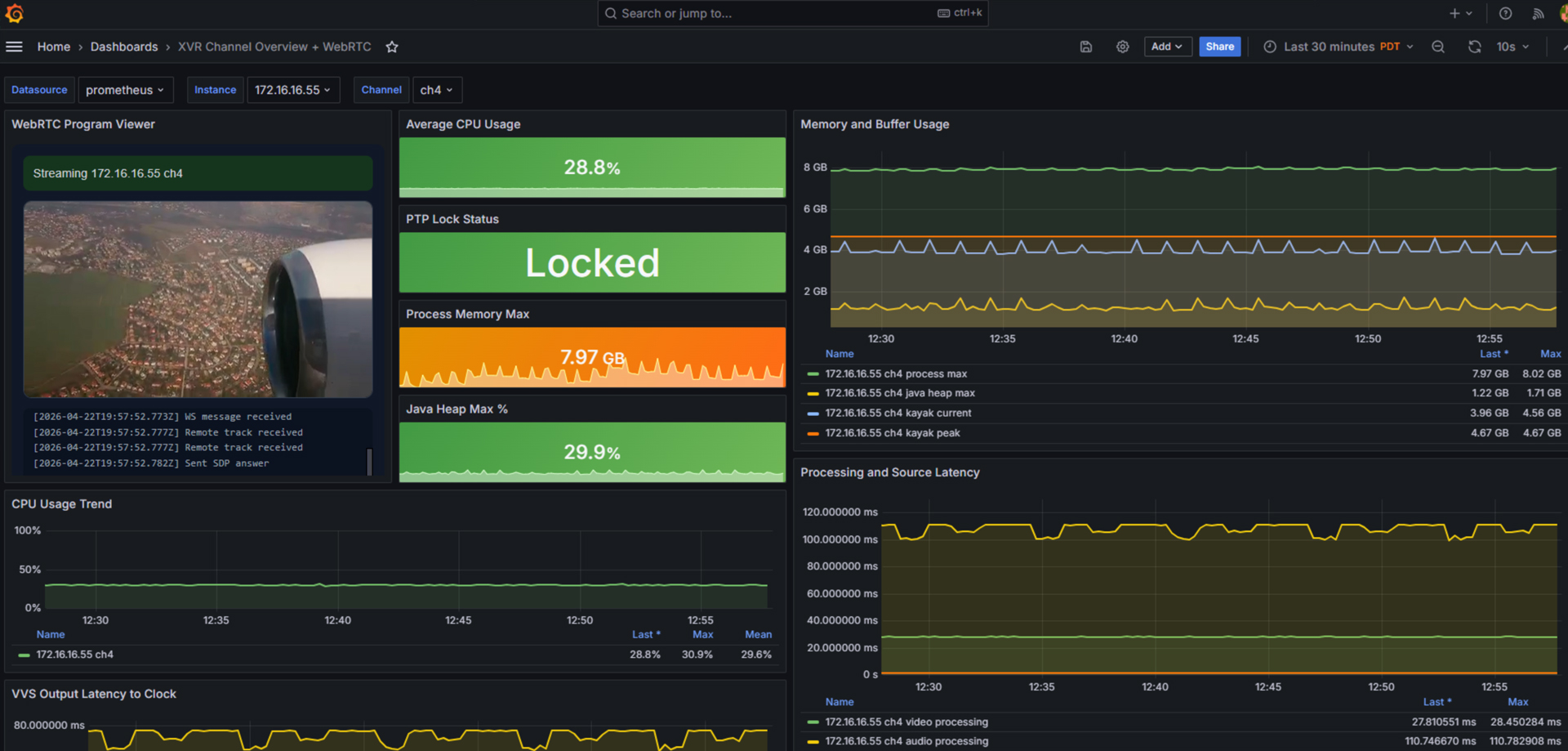This screenshot has height=751, width=1568.
Task: Toggle the kayak peak legend series
Action: click(x=893, y=433)
